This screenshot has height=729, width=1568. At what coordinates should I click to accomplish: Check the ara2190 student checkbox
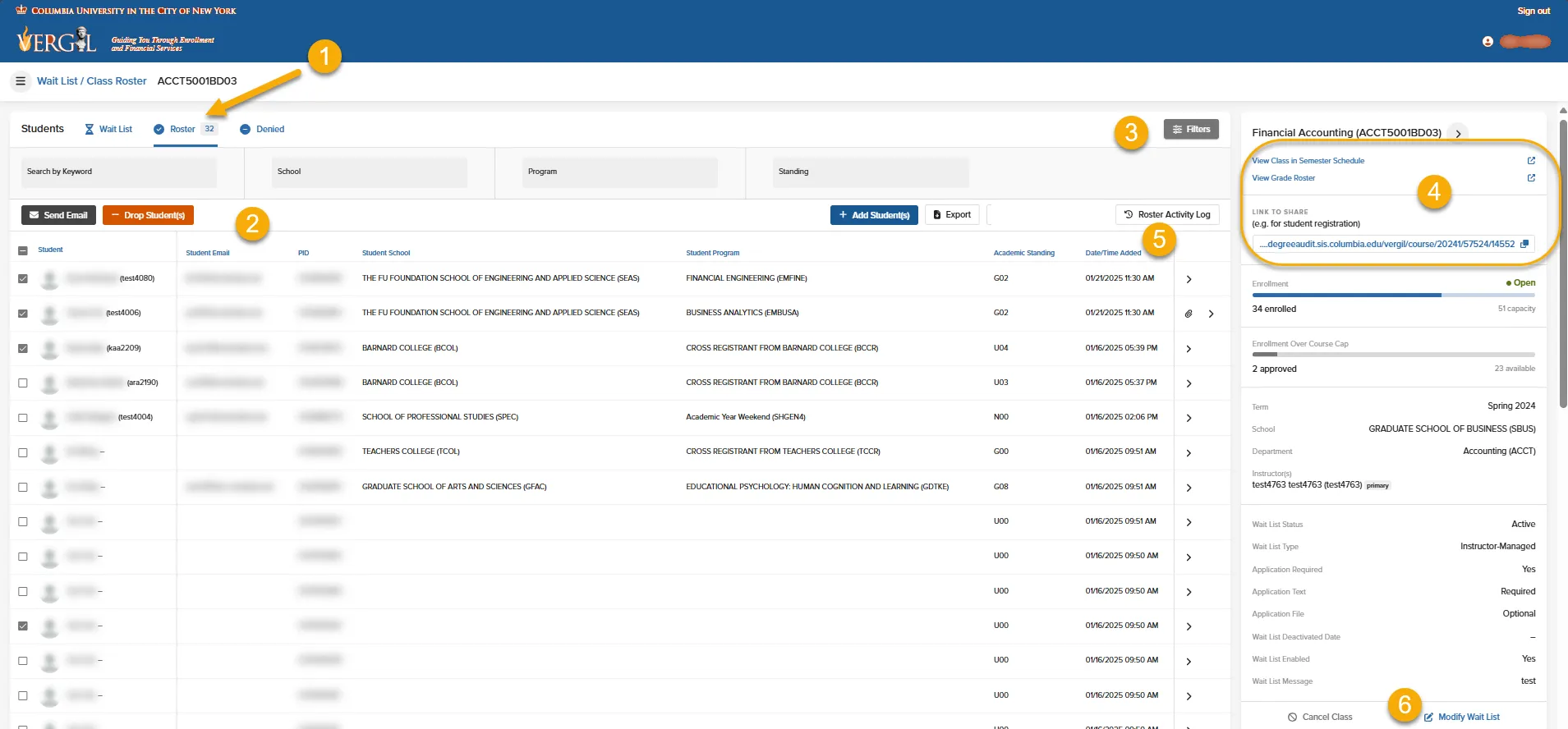pos(23,383)
